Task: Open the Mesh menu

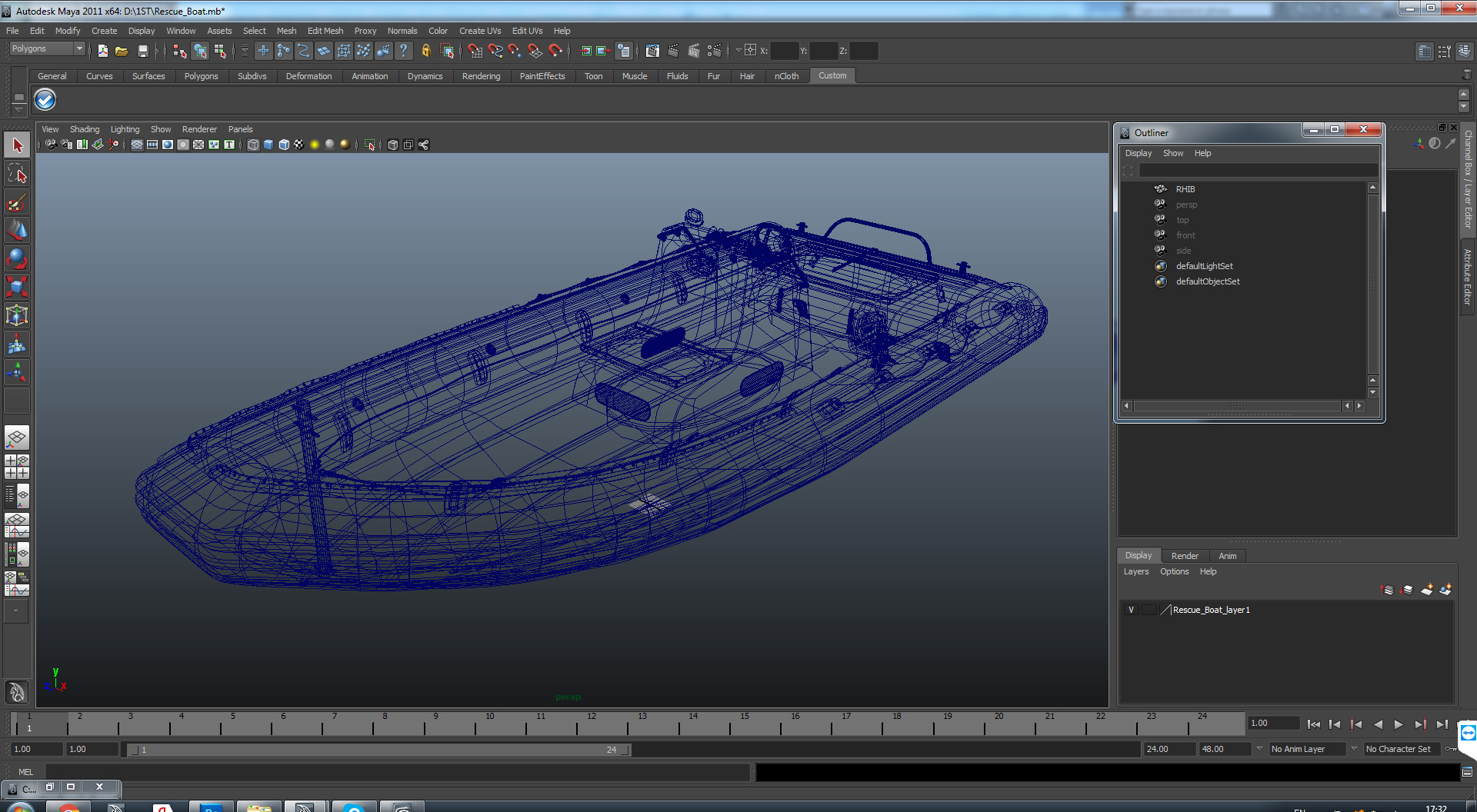Action: pyautogui.click(x=286, y=31)
